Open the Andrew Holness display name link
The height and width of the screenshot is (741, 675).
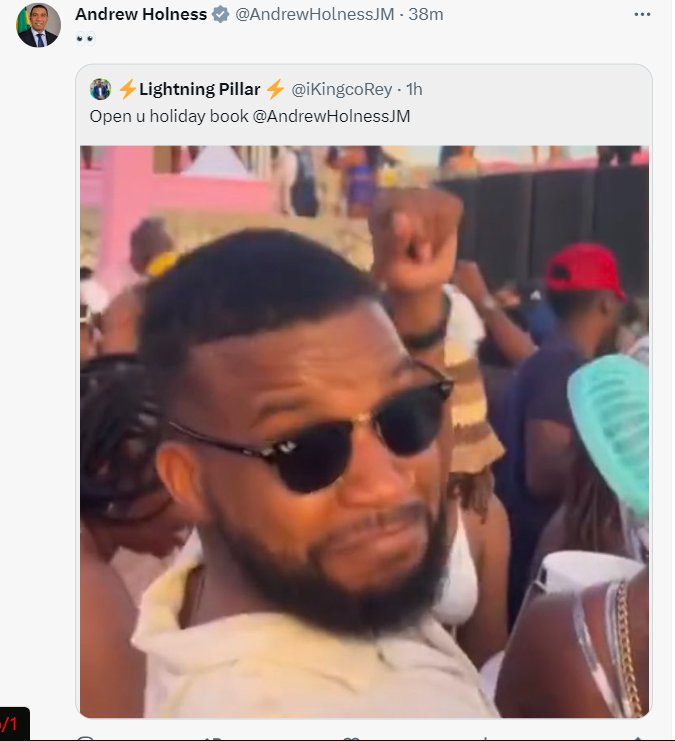[141, 14]
